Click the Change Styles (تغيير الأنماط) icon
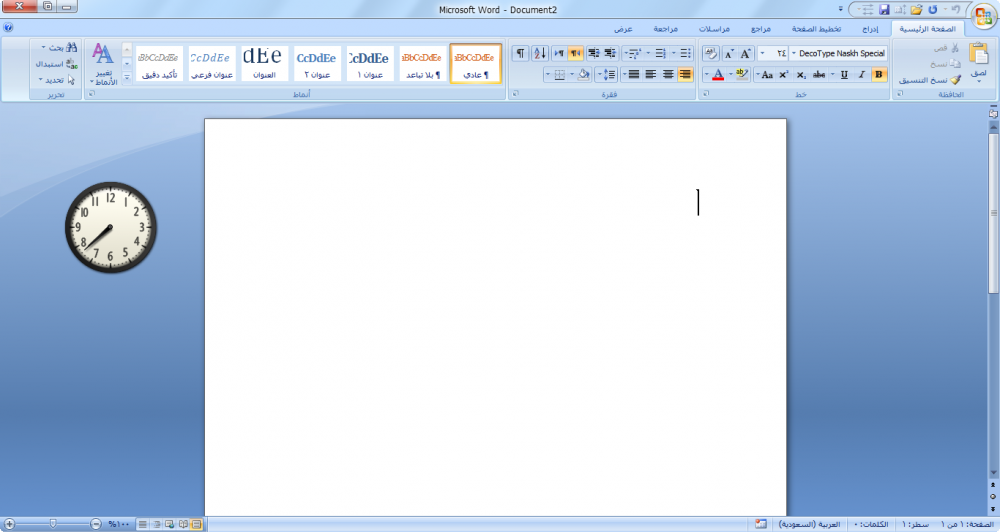Screen dimensions: 1000x532 pos(103,64)
